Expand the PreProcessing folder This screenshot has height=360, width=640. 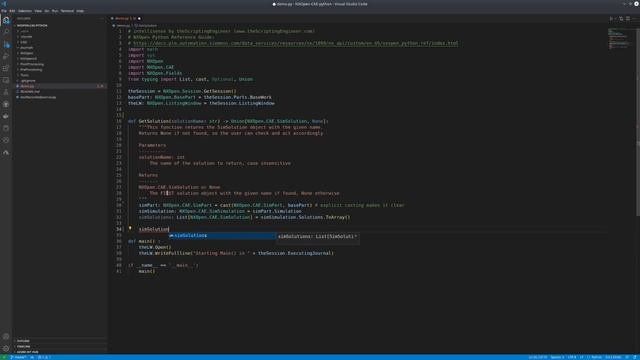coord(31,69)
